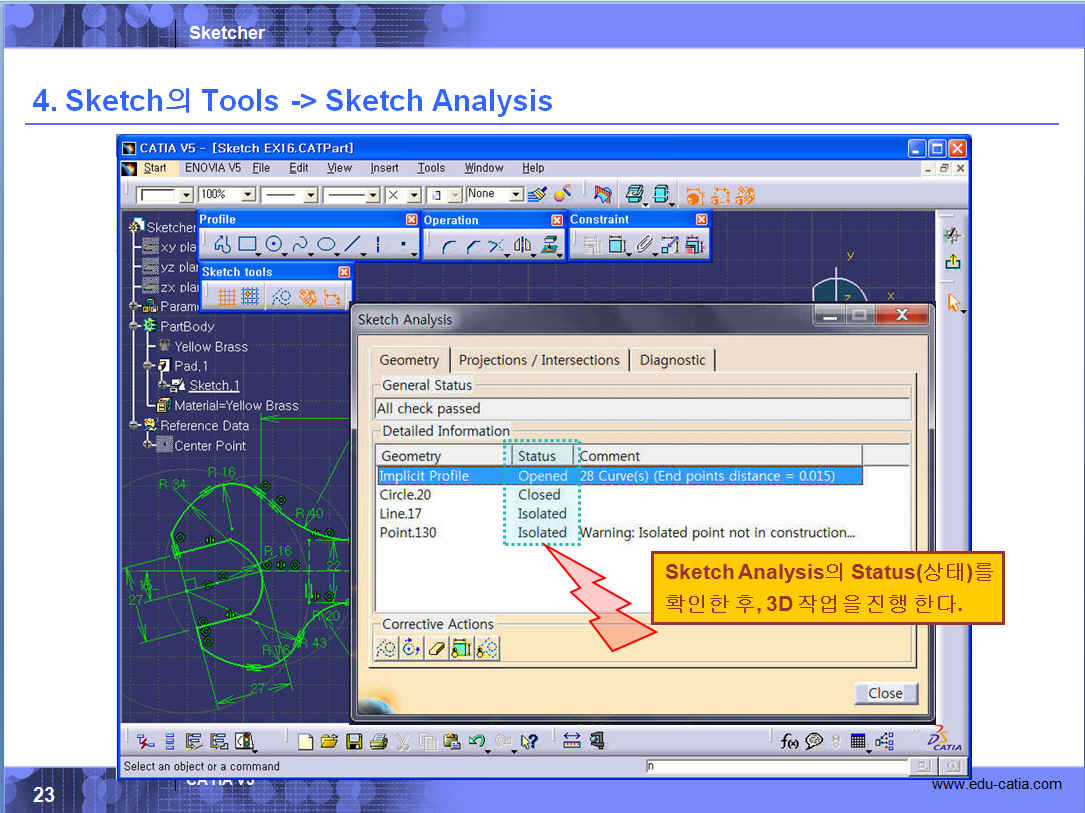Expand the PartBody tree node

[135, 326]
